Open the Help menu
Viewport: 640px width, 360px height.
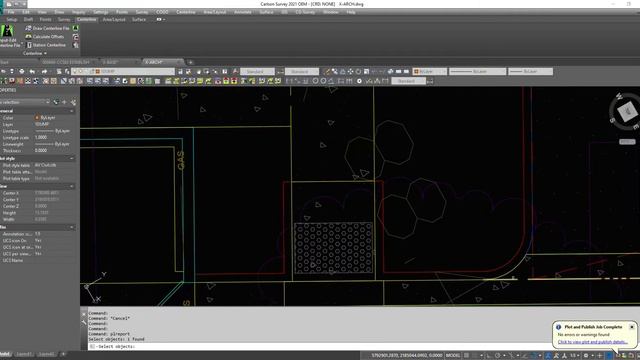click(x=351, y=12)
